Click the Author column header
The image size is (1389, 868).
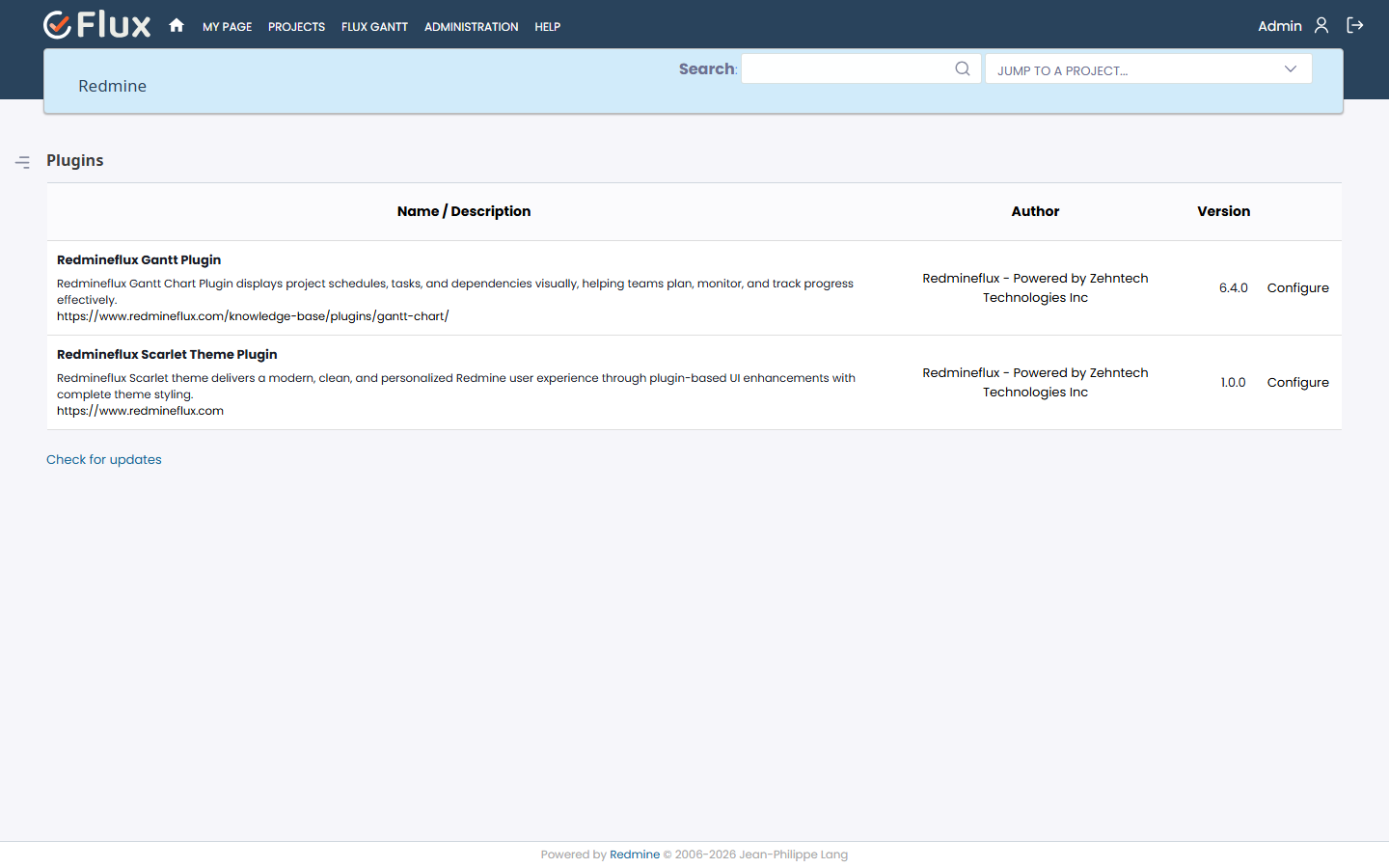(x=1035, y=211)
